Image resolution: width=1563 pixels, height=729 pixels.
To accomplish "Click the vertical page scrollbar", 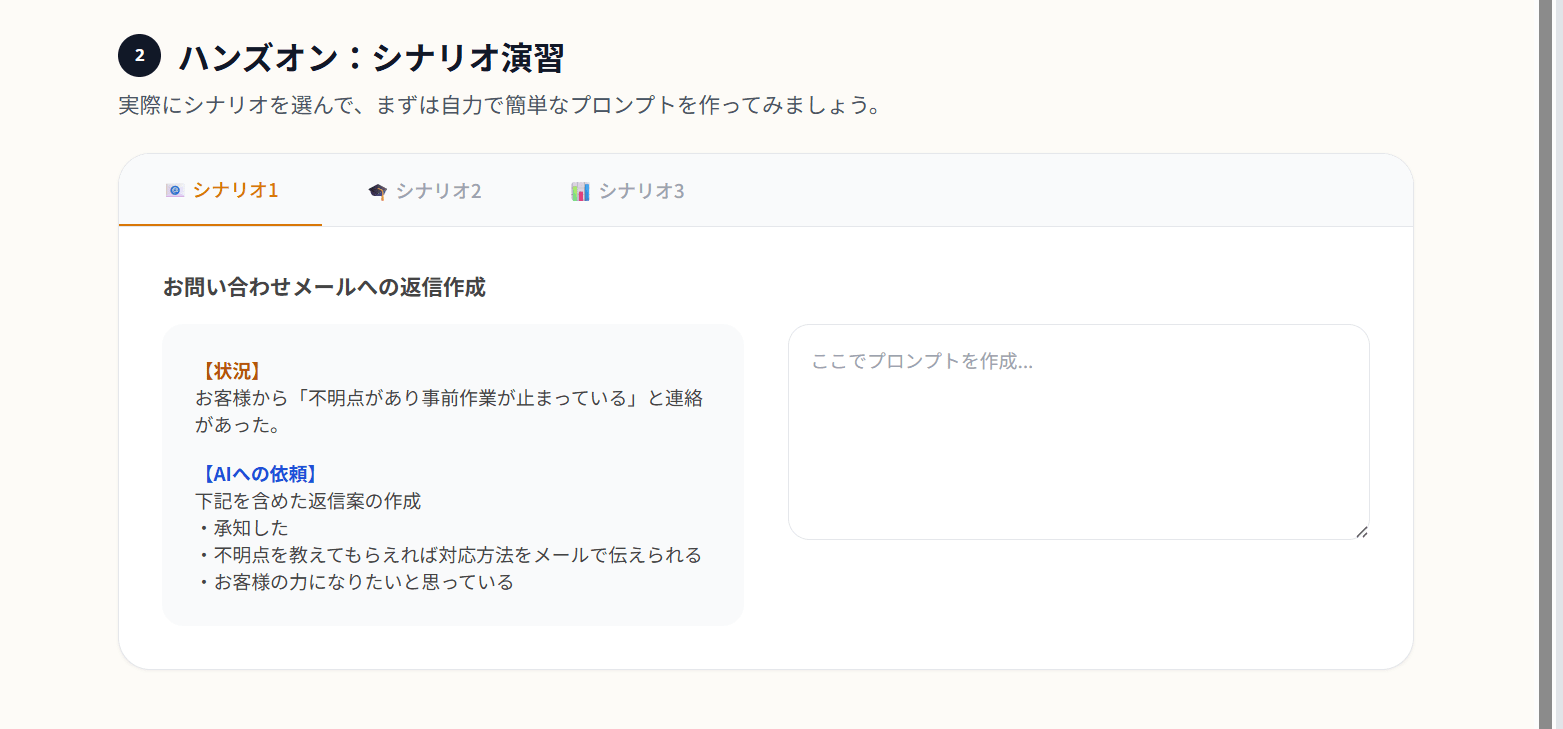I will click(x=1545, y=364).
